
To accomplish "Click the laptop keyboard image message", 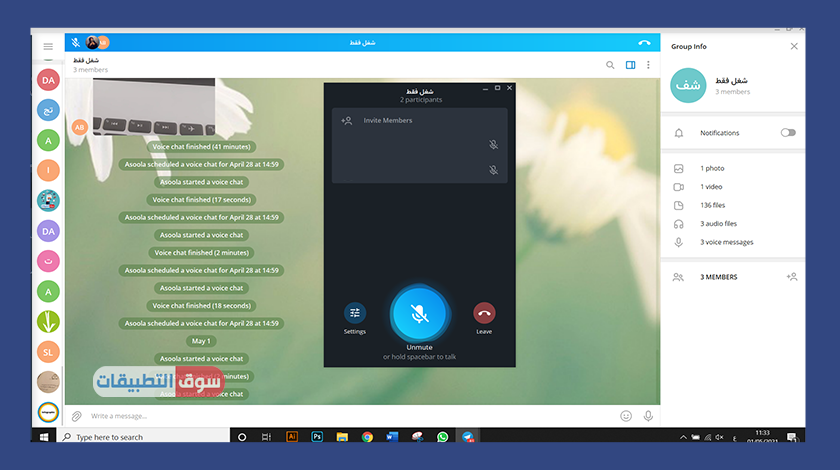I will point(154,107).
